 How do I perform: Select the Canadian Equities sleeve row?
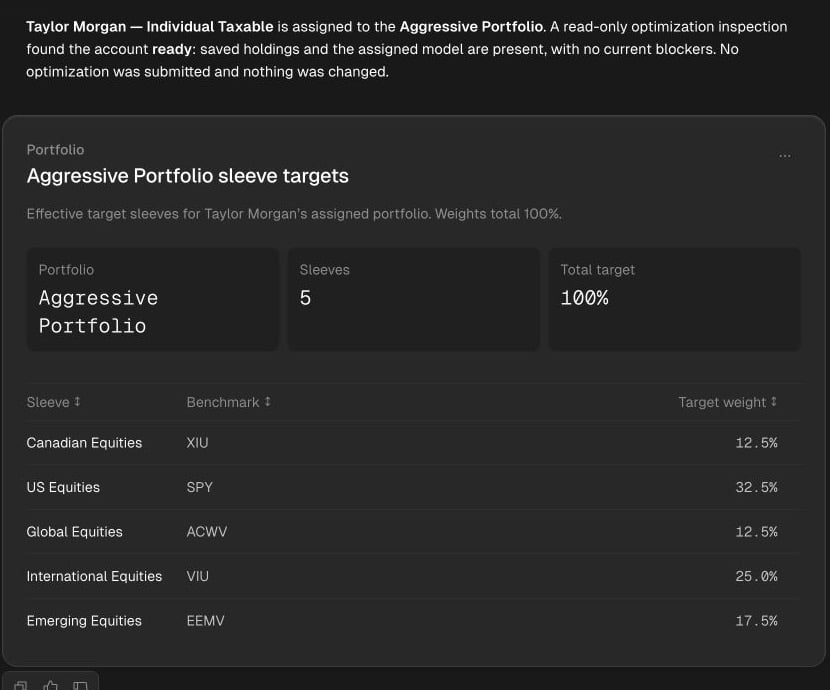point(413,443)
